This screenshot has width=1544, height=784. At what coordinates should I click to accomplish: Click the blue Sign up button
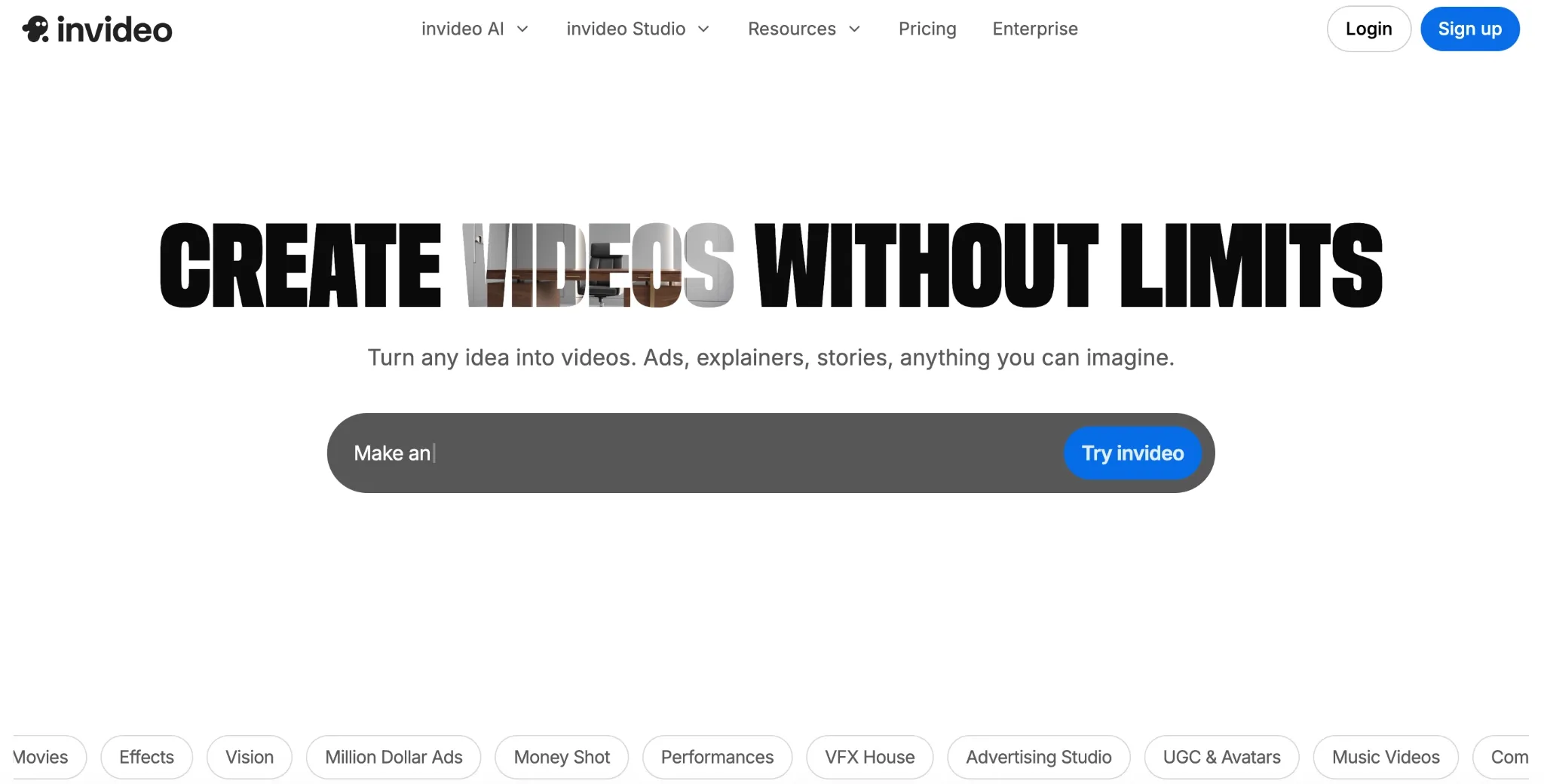coord(1470,29)
